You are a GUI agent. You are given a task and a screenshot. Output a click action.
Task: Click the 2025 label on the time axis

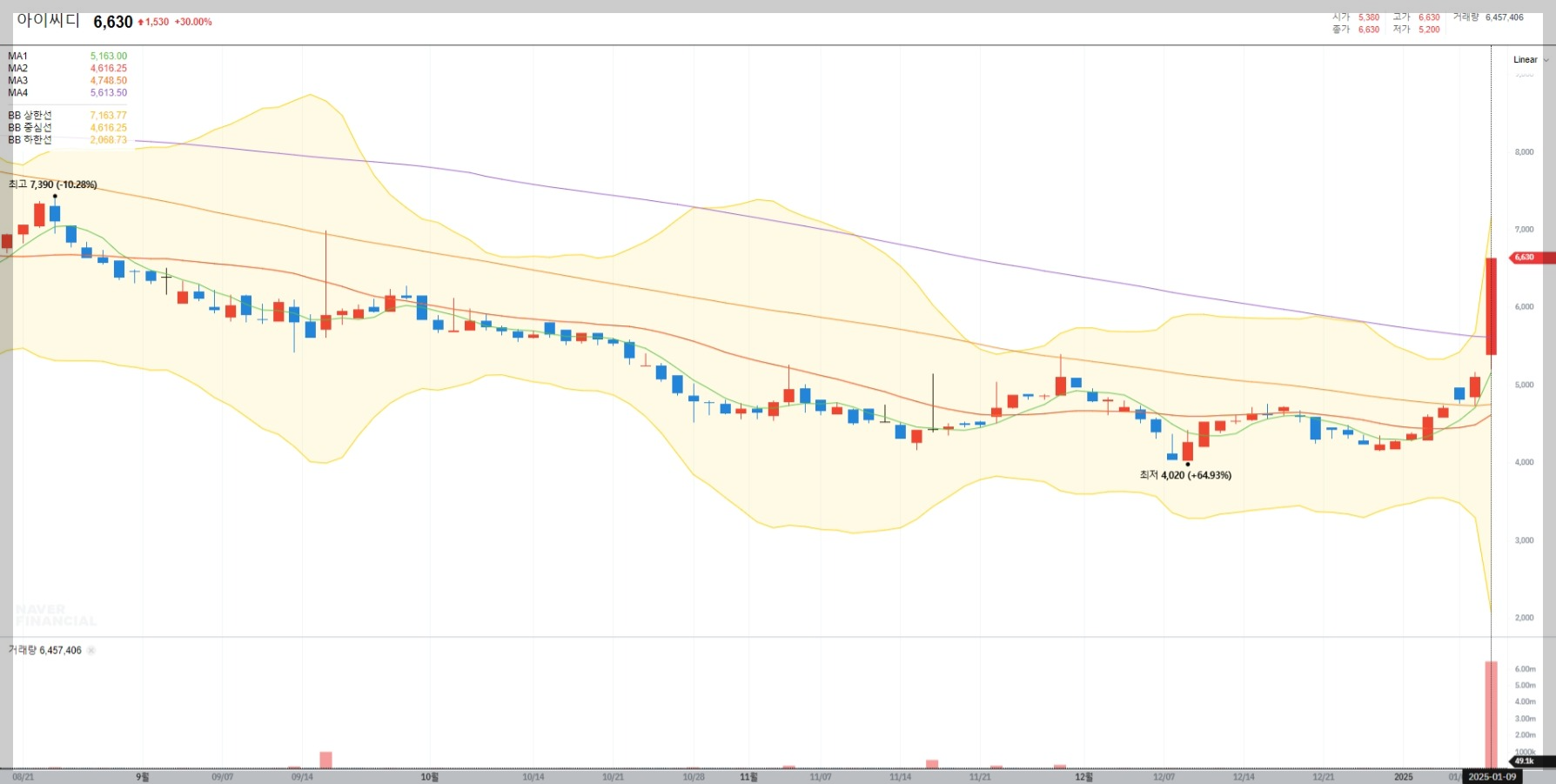pos(1404,777)
